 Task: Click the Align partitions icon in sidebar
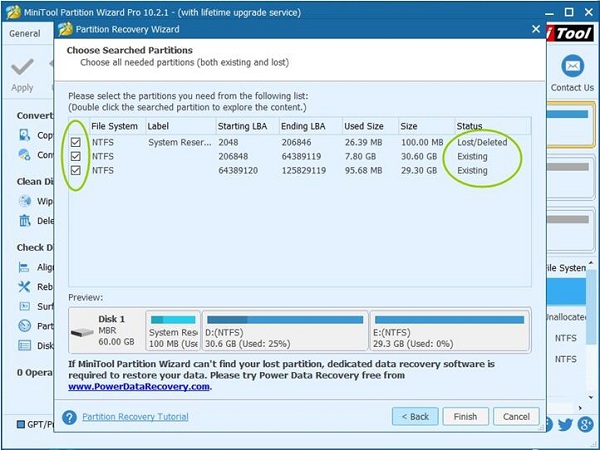24,267
